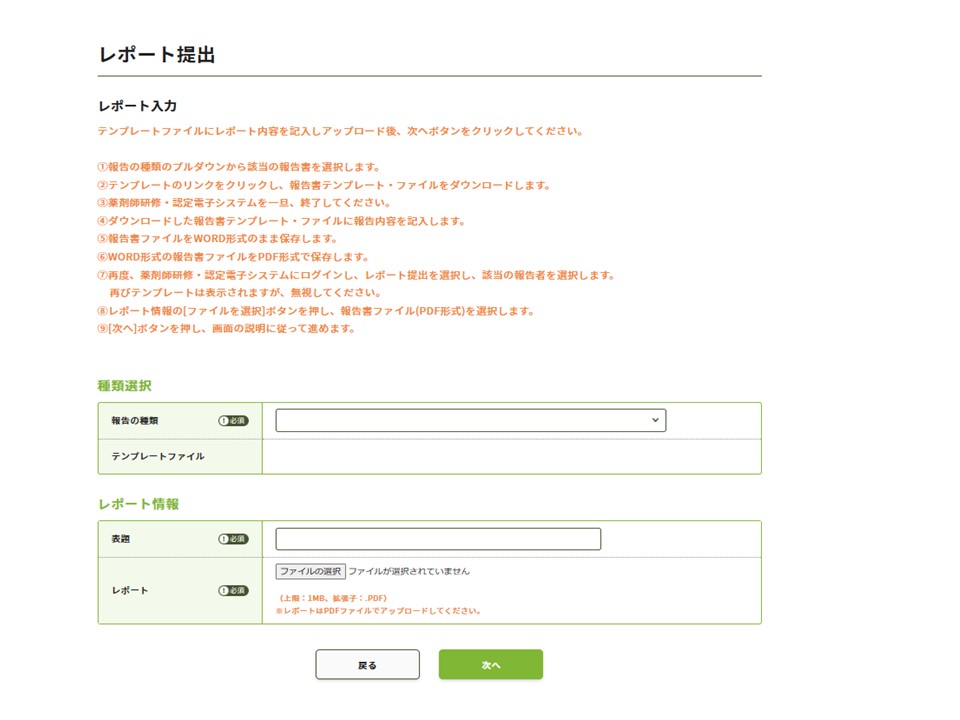The height and width of the screenshot is (720, 960).
Task: Proceed with the green 次へ button
Action: click(490, 665)
